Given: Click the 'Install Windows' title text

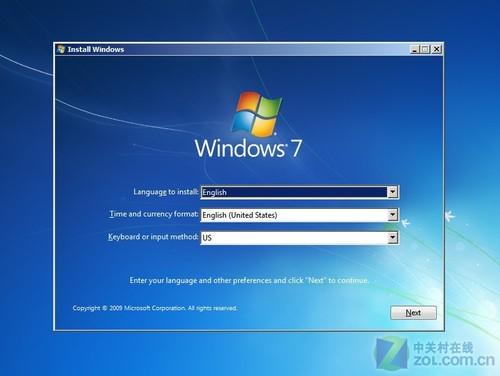Looking at the screenshot, I should pyautogui.click(x=96, y=49).
